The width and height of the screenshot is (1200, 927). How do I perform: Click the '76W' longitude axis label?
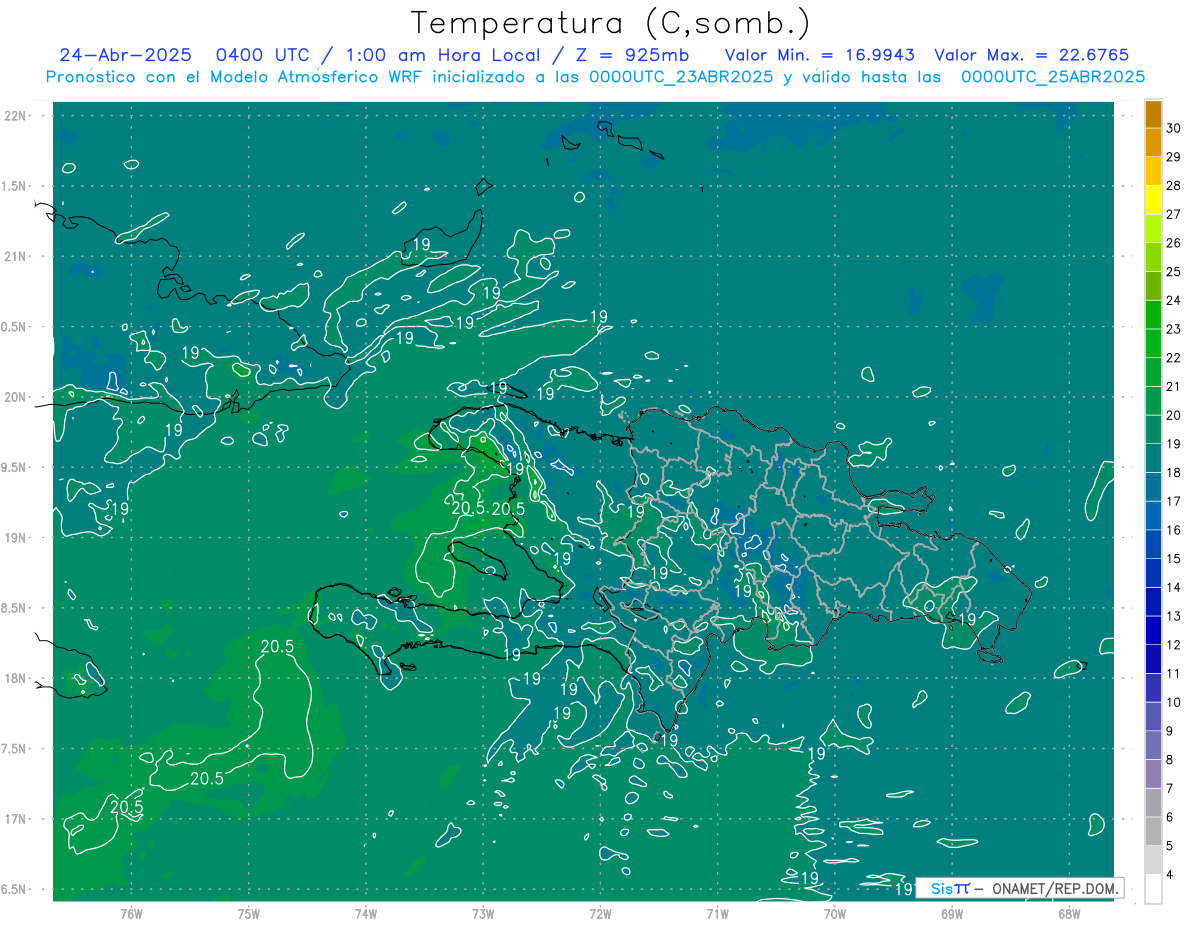(131, 914)
